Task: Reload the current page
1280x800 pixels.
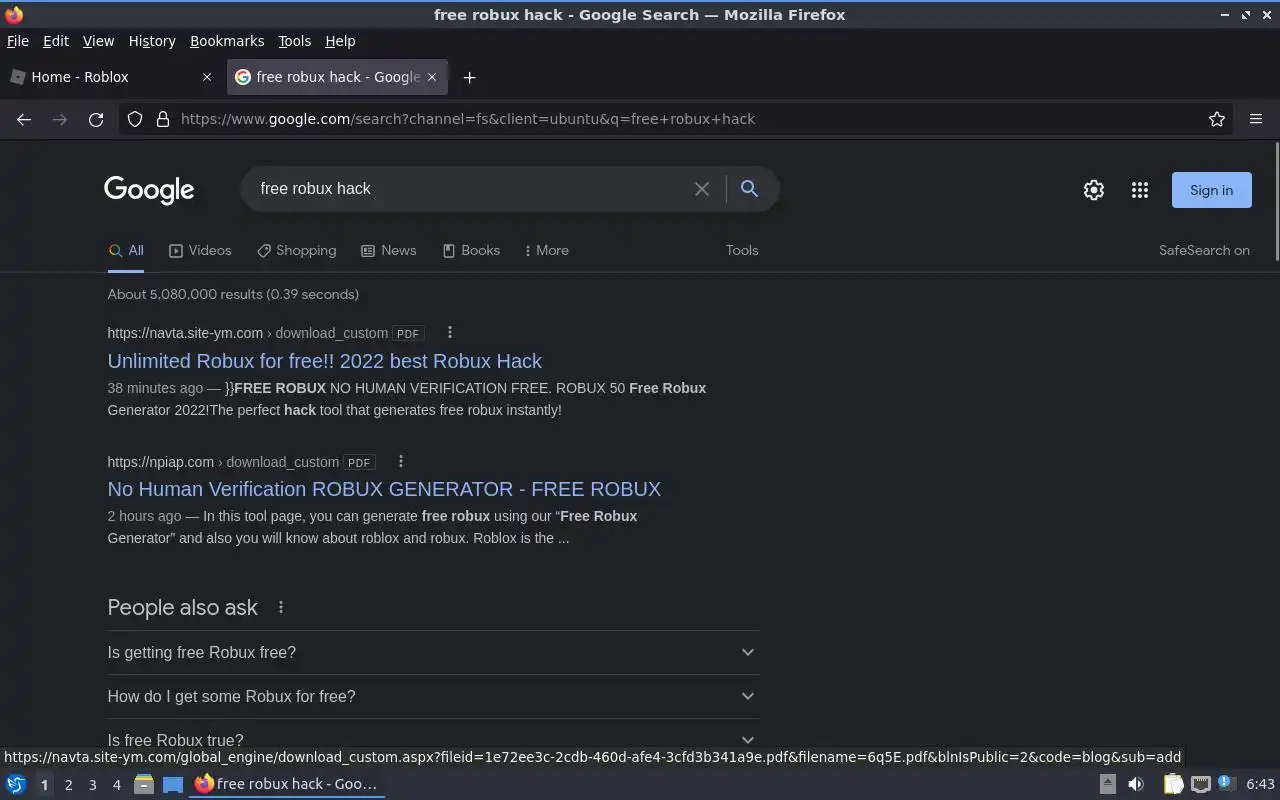Action: point(96,119)
